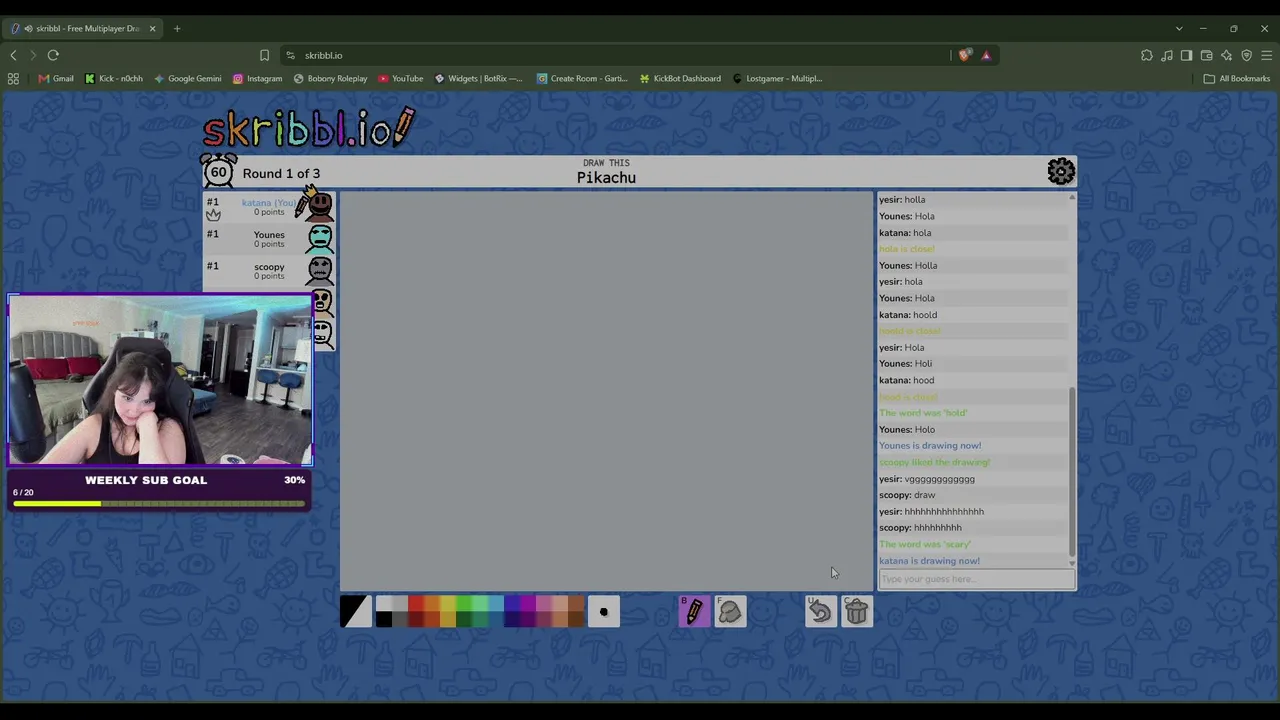Screen dimensions: 1280x720
Task: Go forward in the browser
Action: pyautogui.click(x=32, y=55)
